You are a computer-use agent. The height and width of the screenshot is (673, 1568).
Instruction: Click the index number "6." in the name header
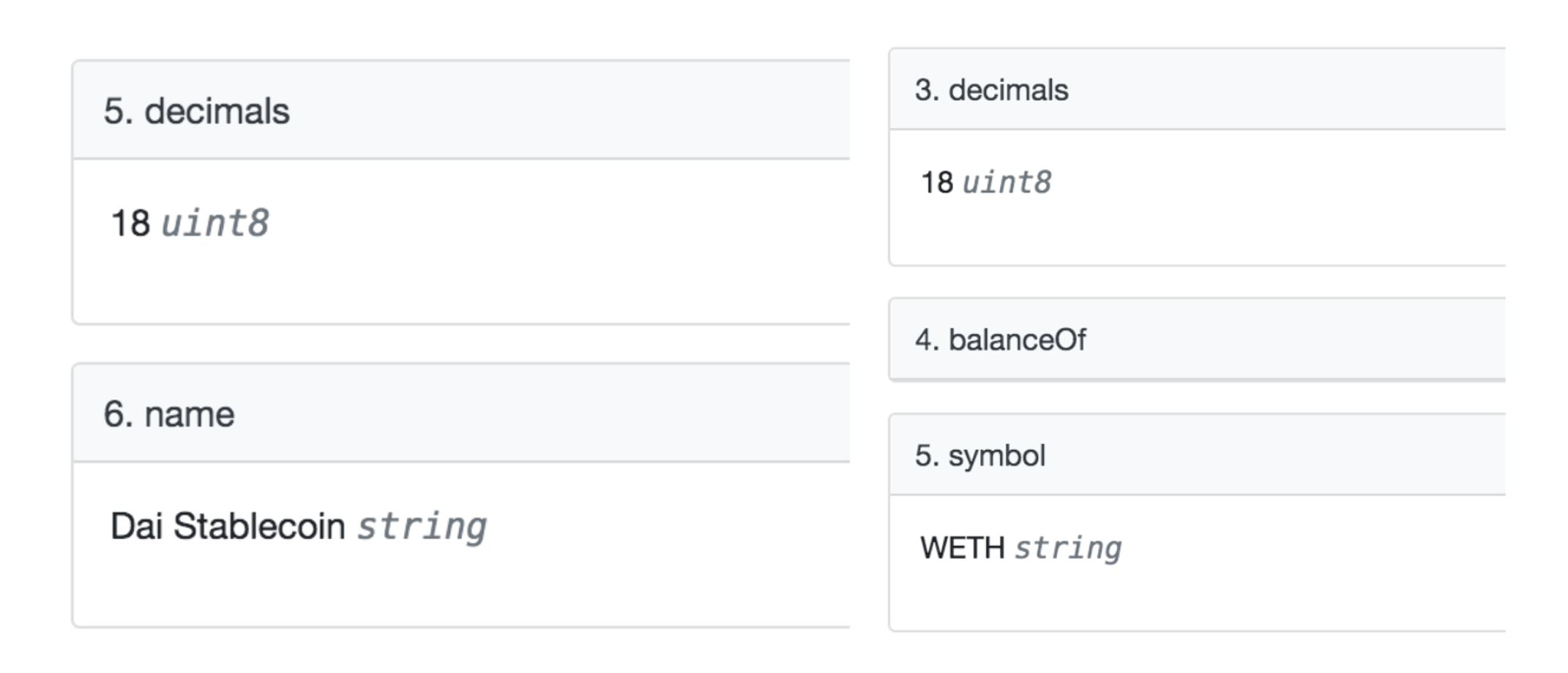tap(119, 414)
